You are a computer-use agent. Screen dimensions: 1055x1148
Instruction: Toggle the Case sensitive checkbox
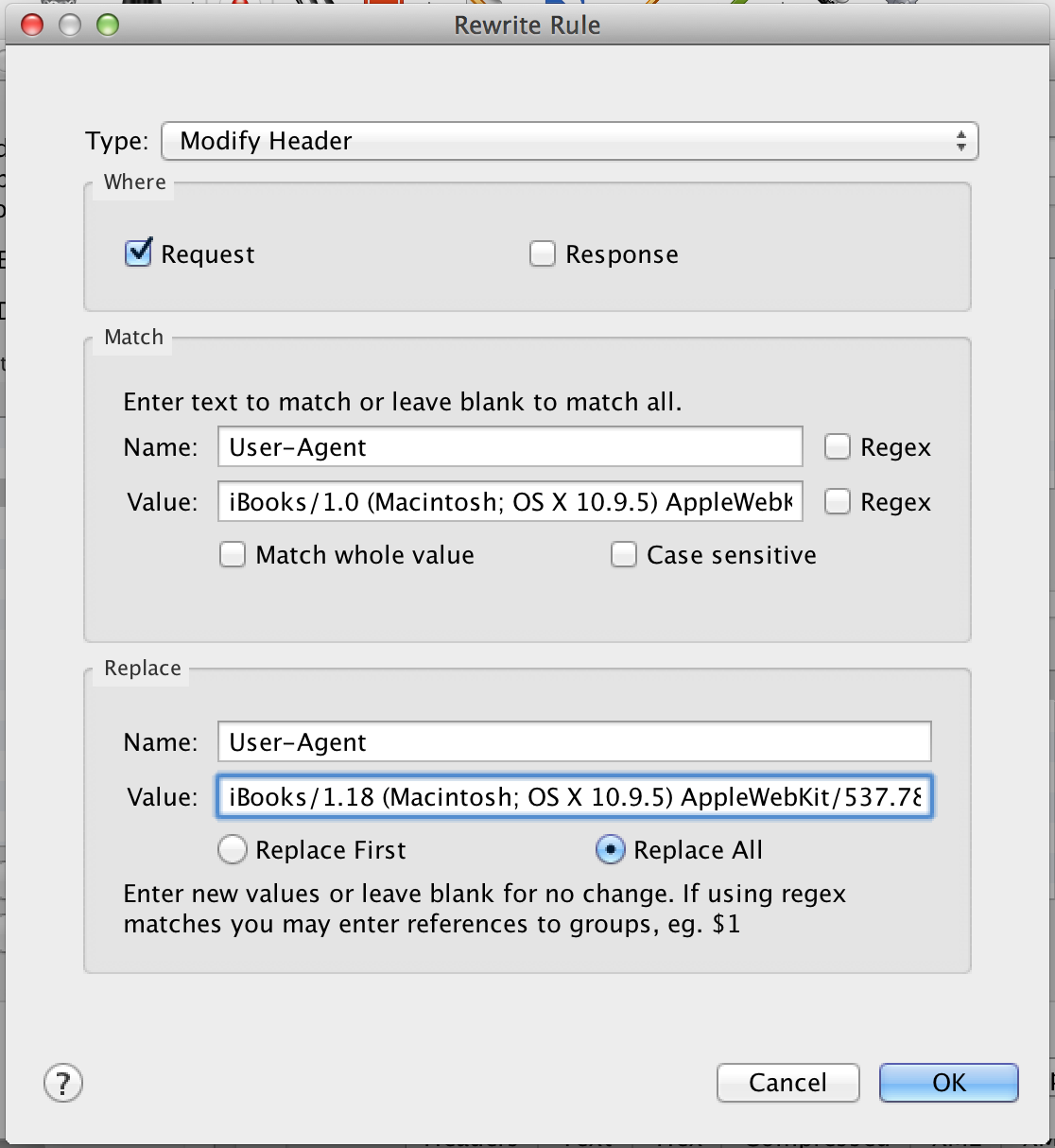623,554
